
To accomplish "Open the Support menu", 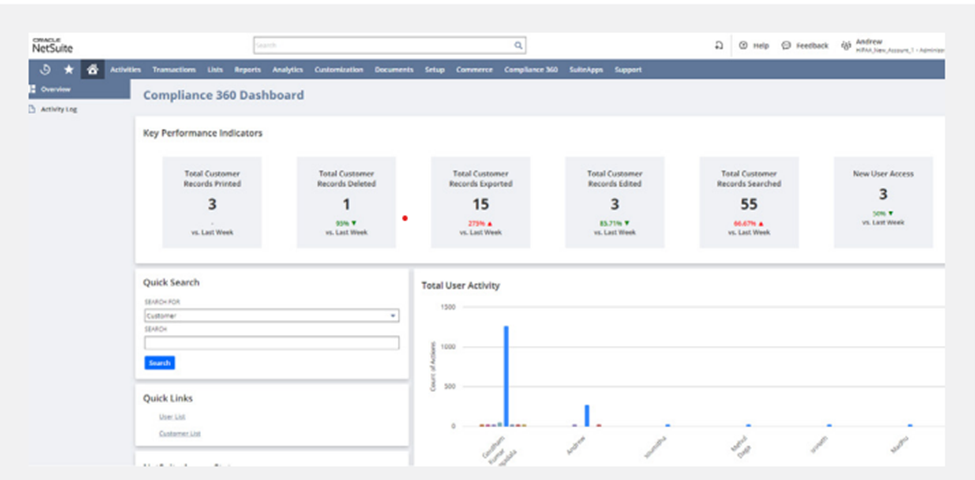I will pos(628,70).
